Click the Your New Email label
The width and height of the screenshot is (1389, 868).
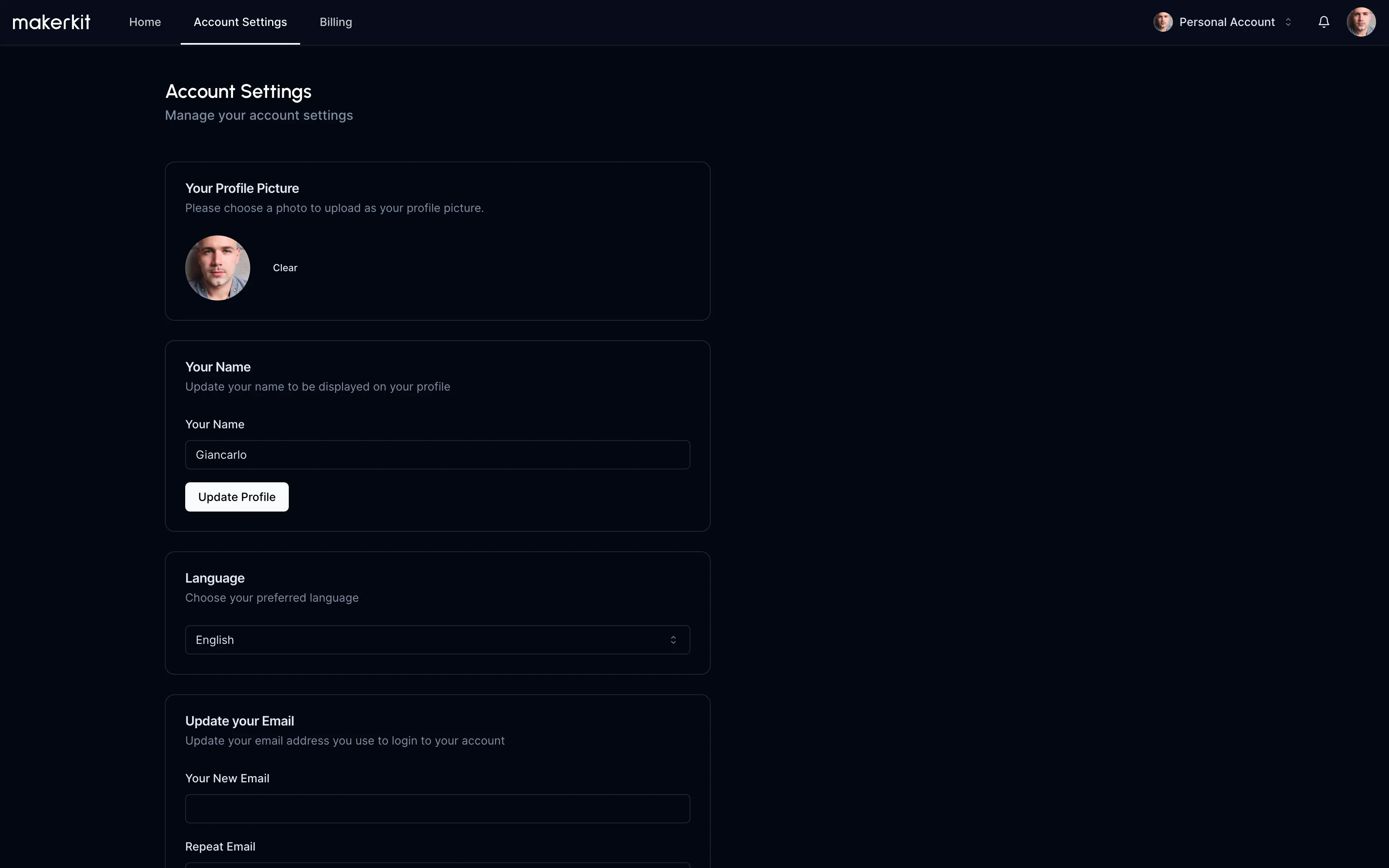[x=227, y=778]
